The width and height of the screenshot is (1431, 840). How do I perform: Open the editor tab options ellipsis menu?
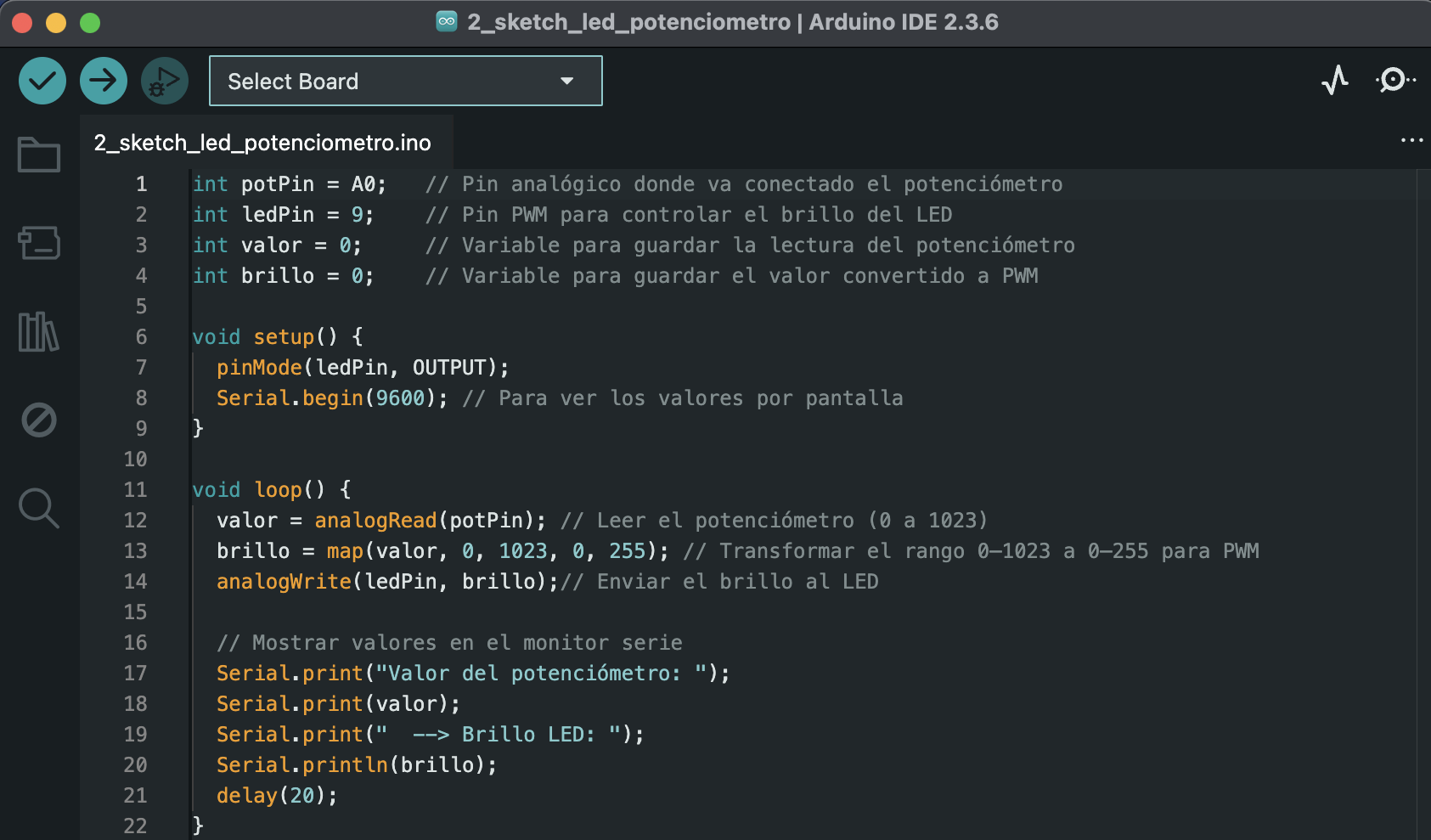coord(1411,140)
